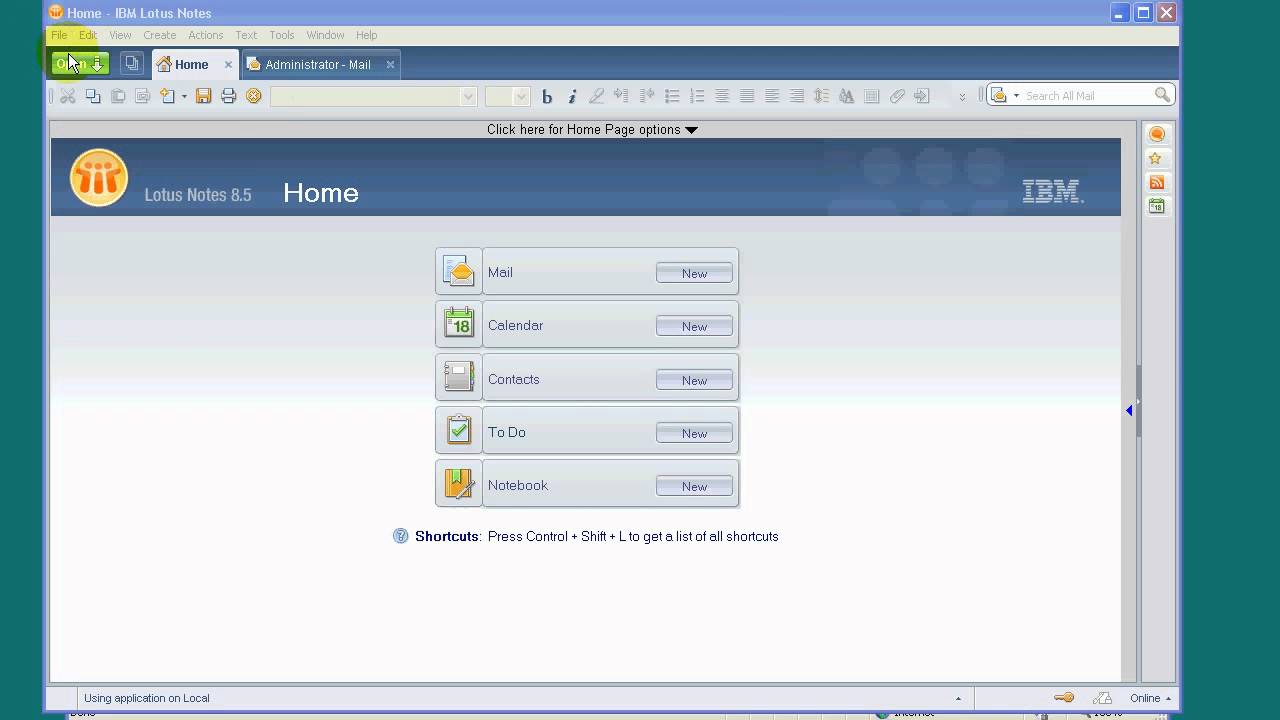The height and width of the screenshot is (720, 1280).
Task: Open the Online status dropdown
Action: (x=1150, y=698)
